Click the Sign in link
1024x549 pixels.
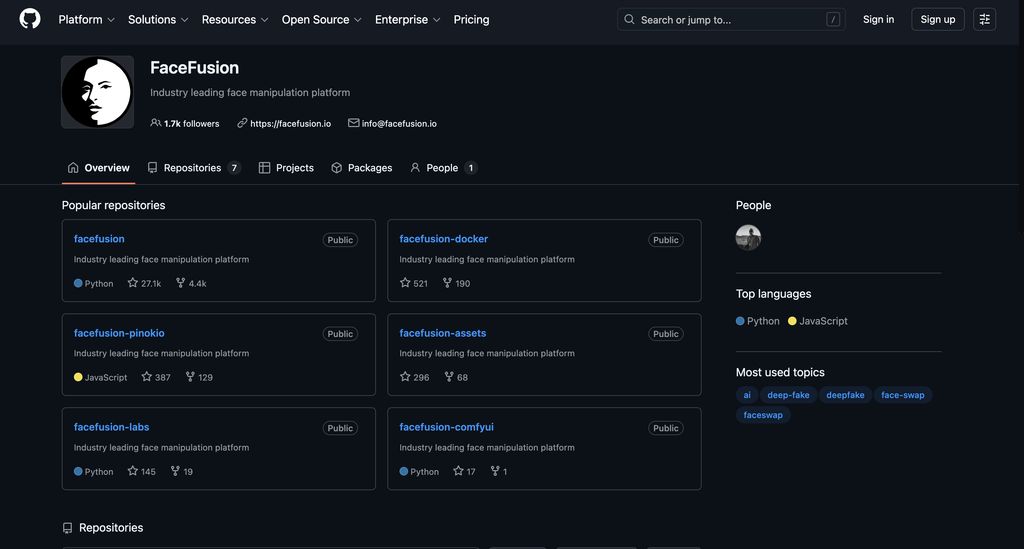pyautogui.click(x=878, y=20)
